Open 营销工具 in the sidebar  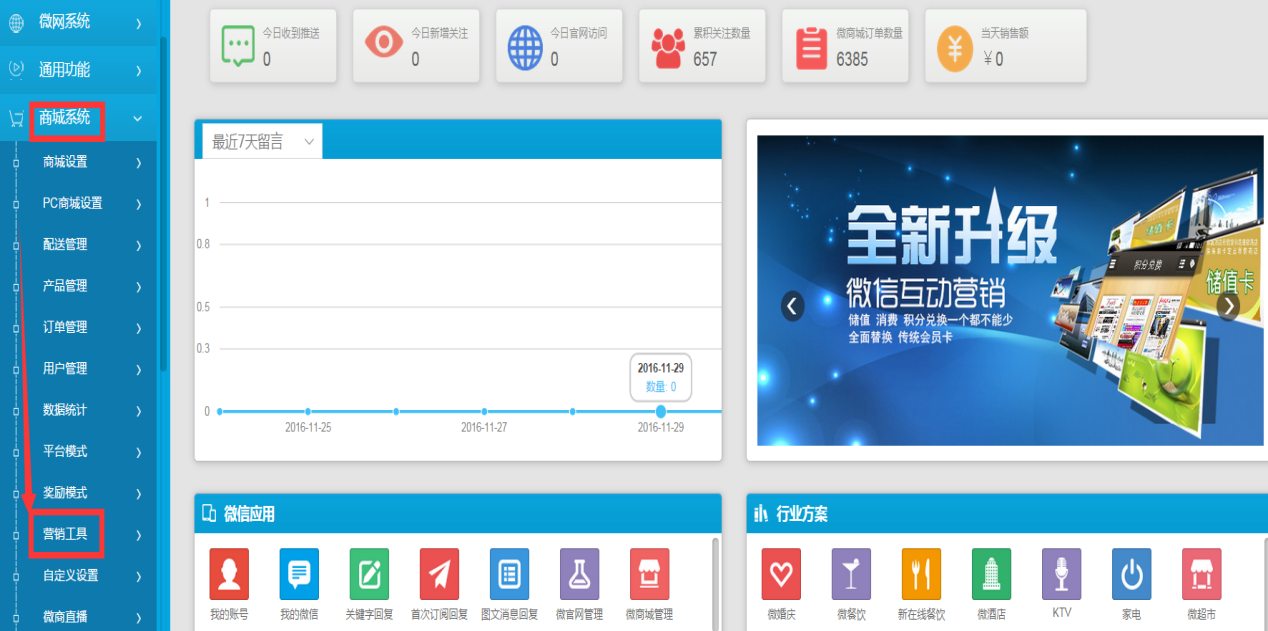(x=66, y=534)
